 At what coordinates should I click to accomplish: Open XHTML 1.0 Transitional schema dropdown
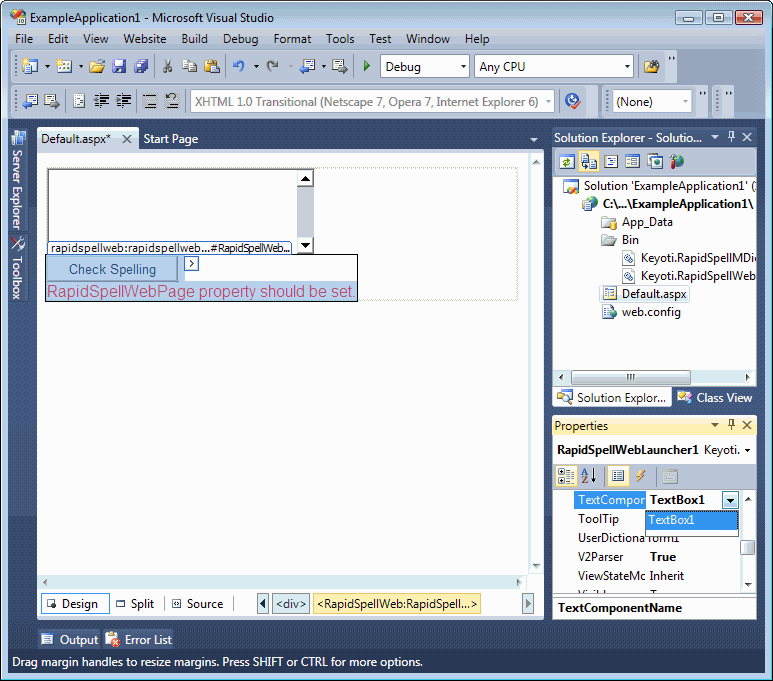pos(548,102)
